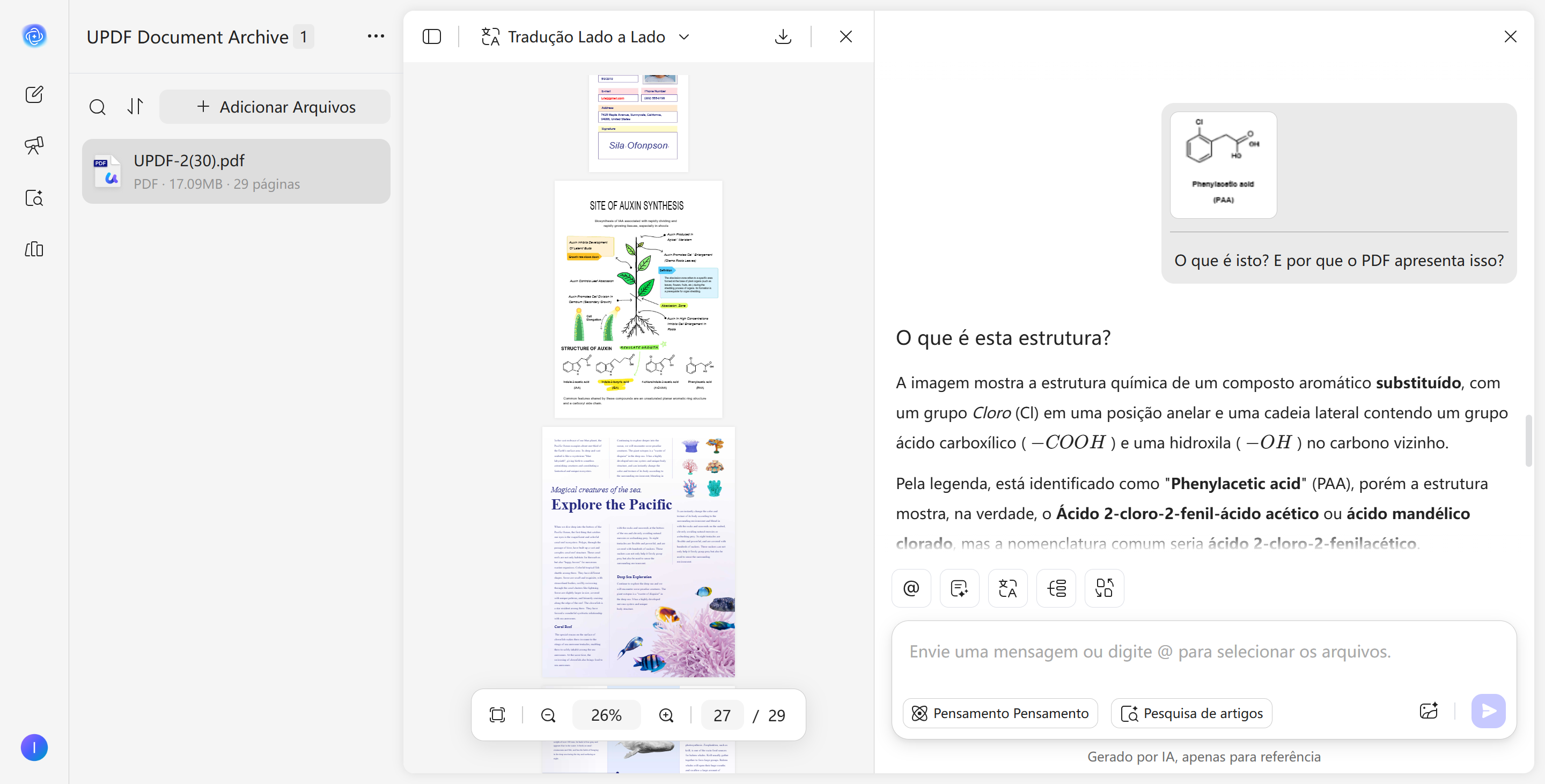The width and height of the screenshot is (1545, 784).
Task: Toggle Pesquisa de artigos mode
Action: (x=1191, y=713)
